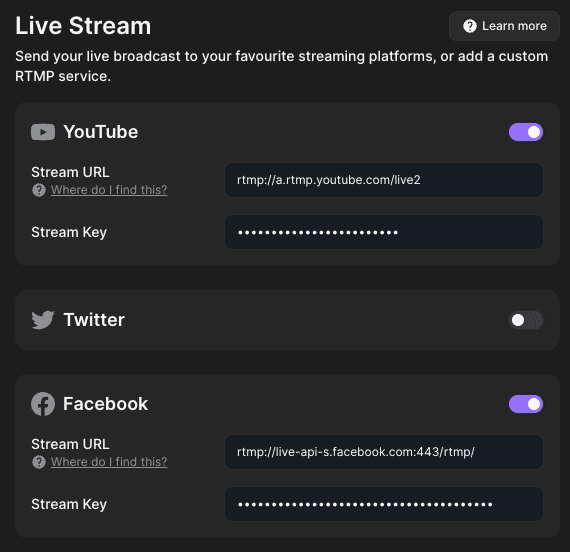Screen dimensions: 570x552
Task: Select the YouTube section heading text
Action: pos(101,132)
